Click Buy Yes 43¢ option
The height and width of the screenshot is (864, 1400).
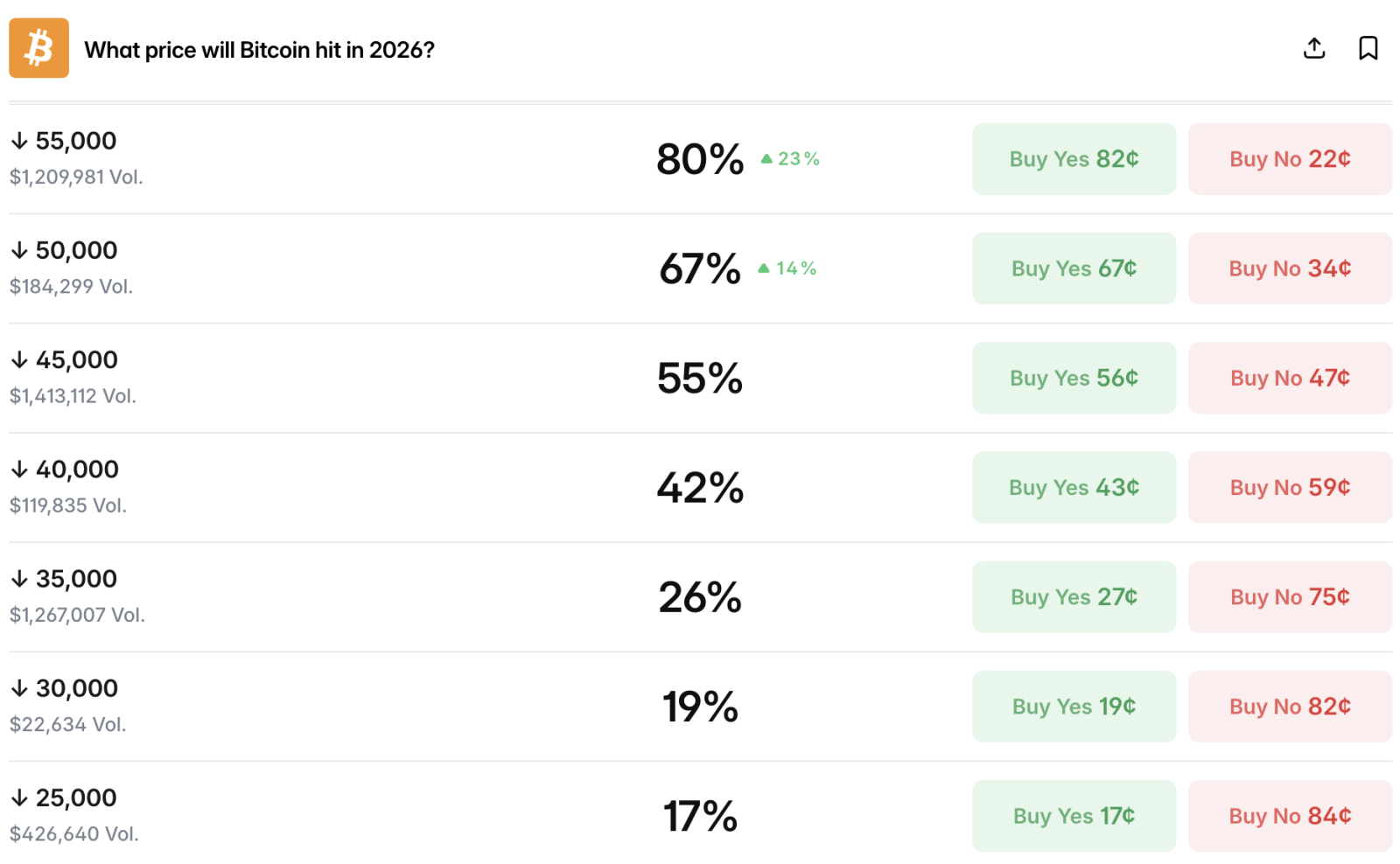pyautogui.click(x=1074, y=487)
